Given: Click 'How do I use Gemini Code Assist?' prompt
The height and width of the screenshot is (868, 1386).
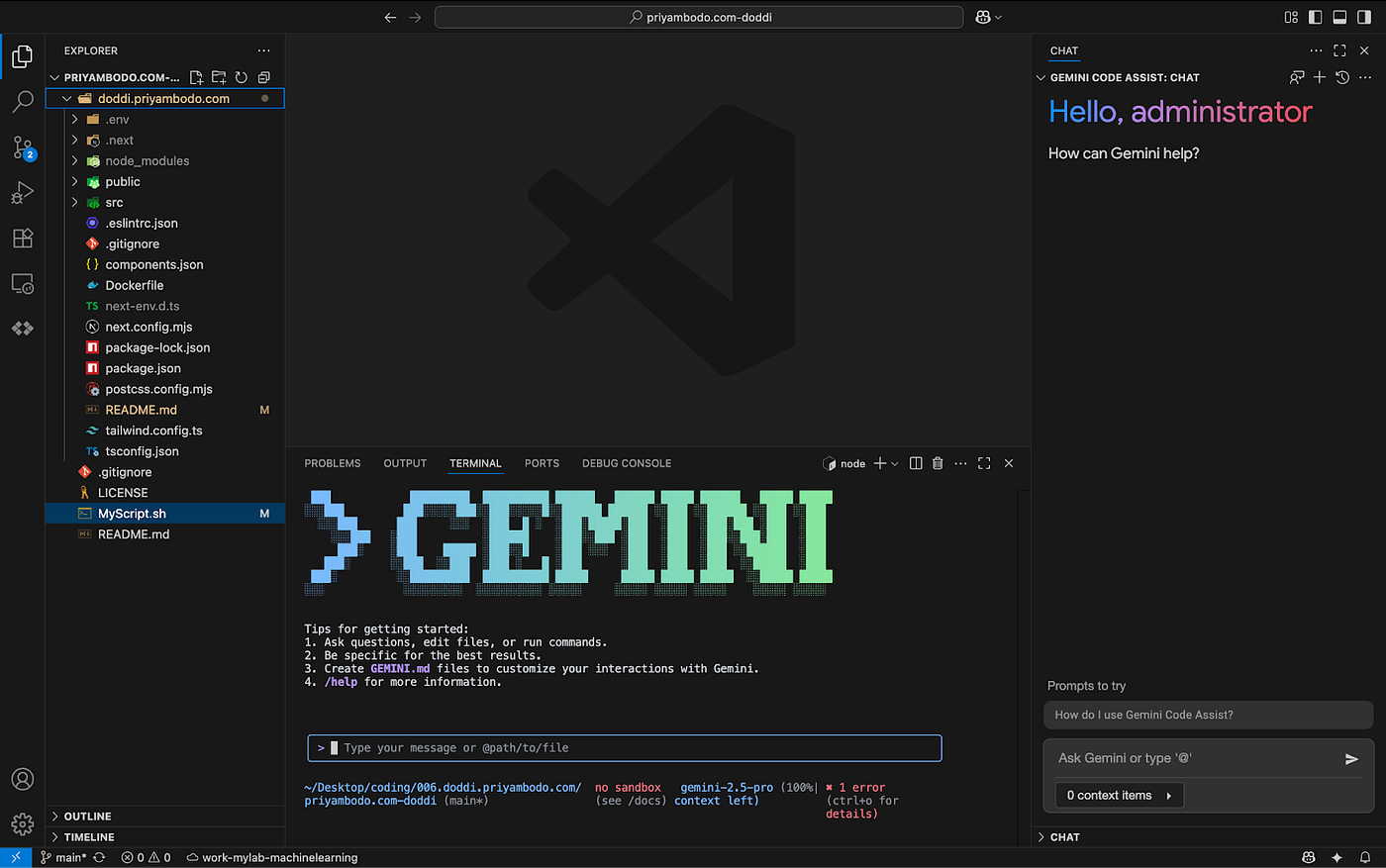Looking at the screenshot, I should click(x=1208, y=715).
